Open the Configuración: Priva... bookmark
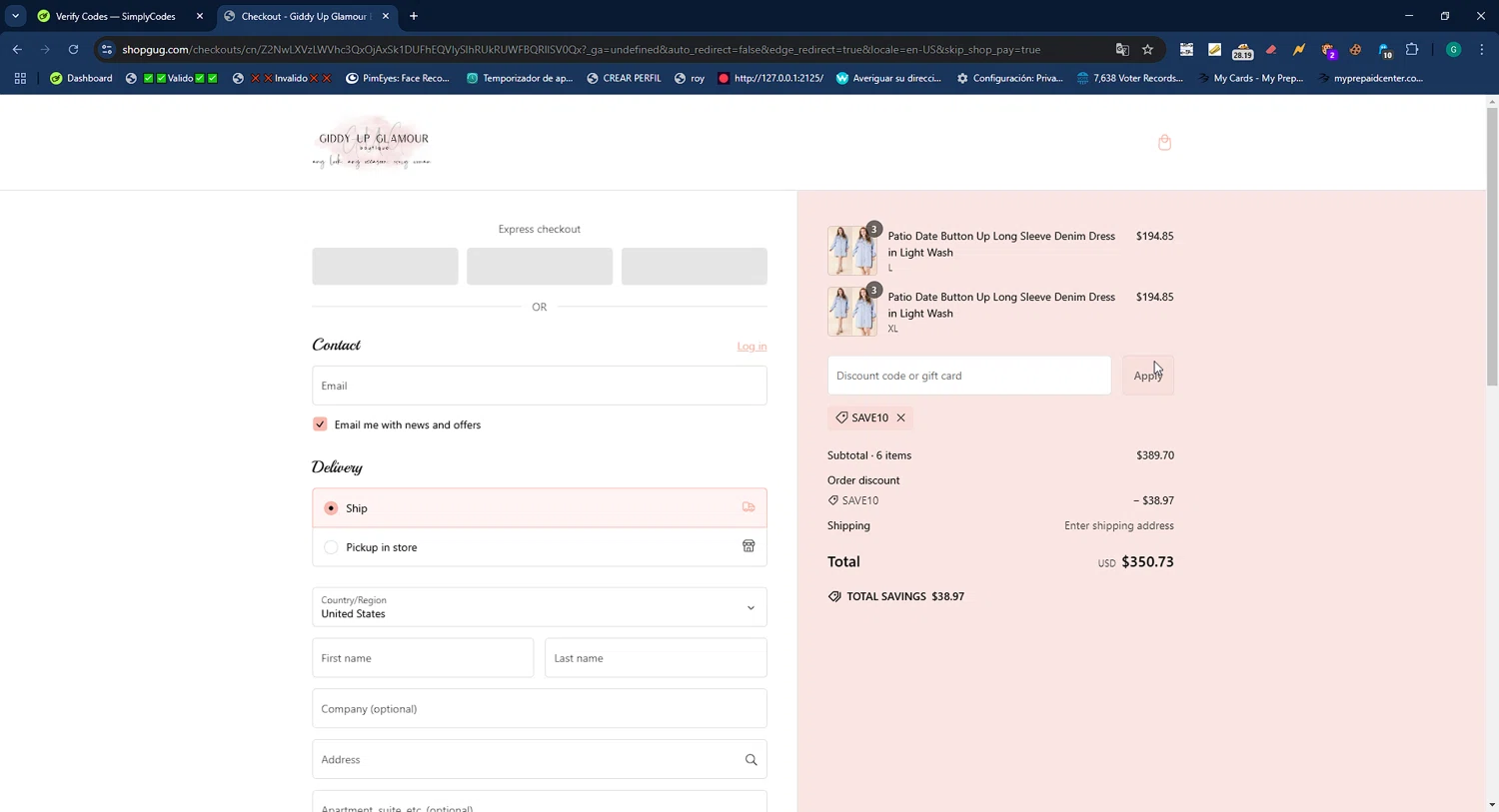This screenshot has height=812, width=1499. tap(1008, 78)
